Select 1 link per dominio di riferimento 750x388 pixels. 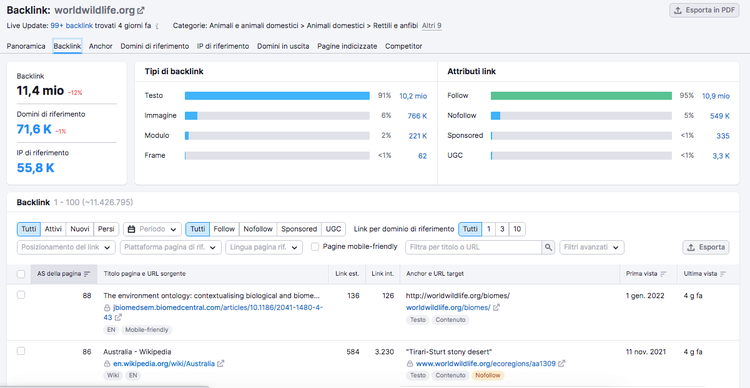[488, 229]
